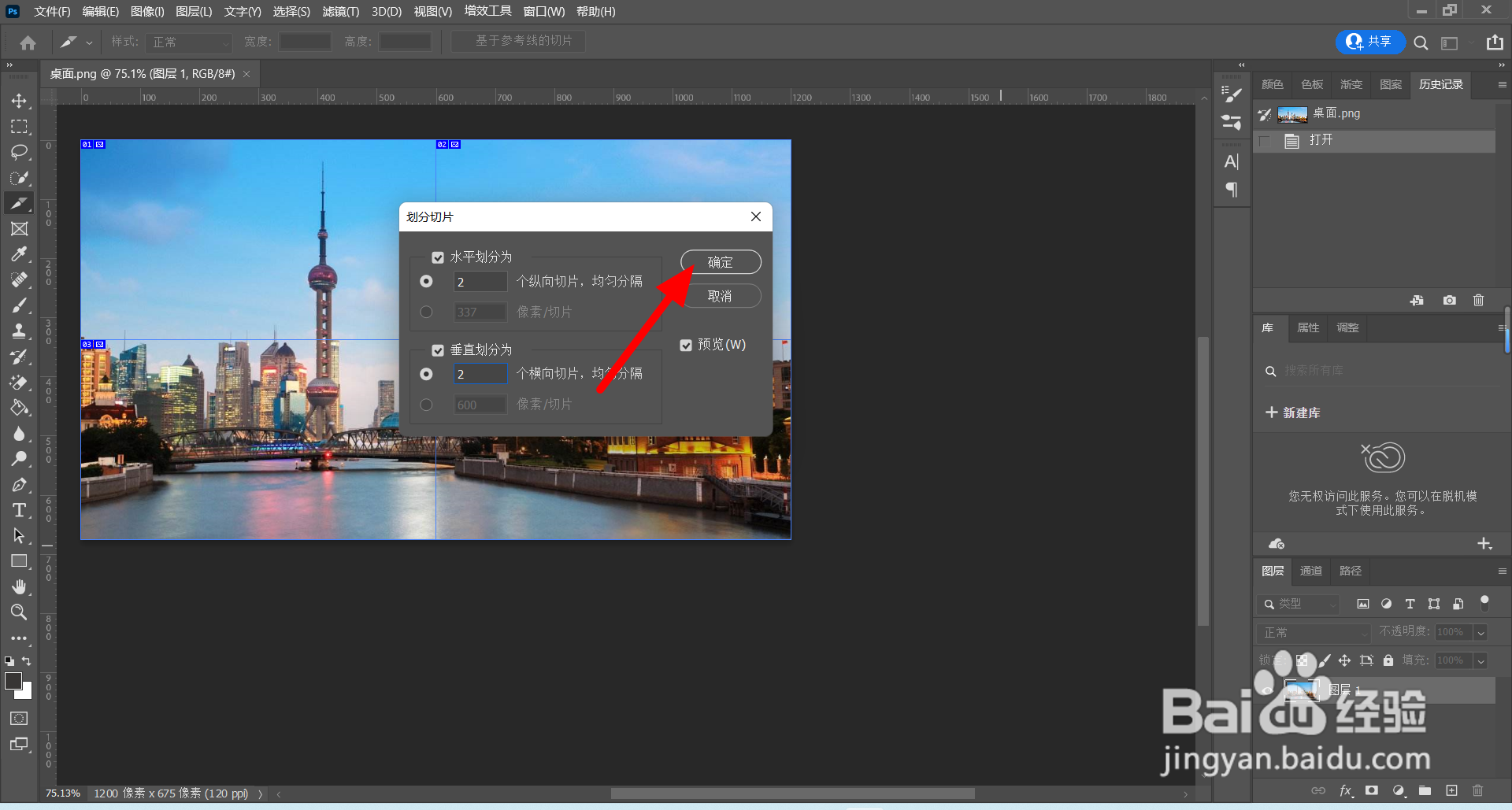Select the Eyedropper tool

pyautogui.click(x=19, y=254)
